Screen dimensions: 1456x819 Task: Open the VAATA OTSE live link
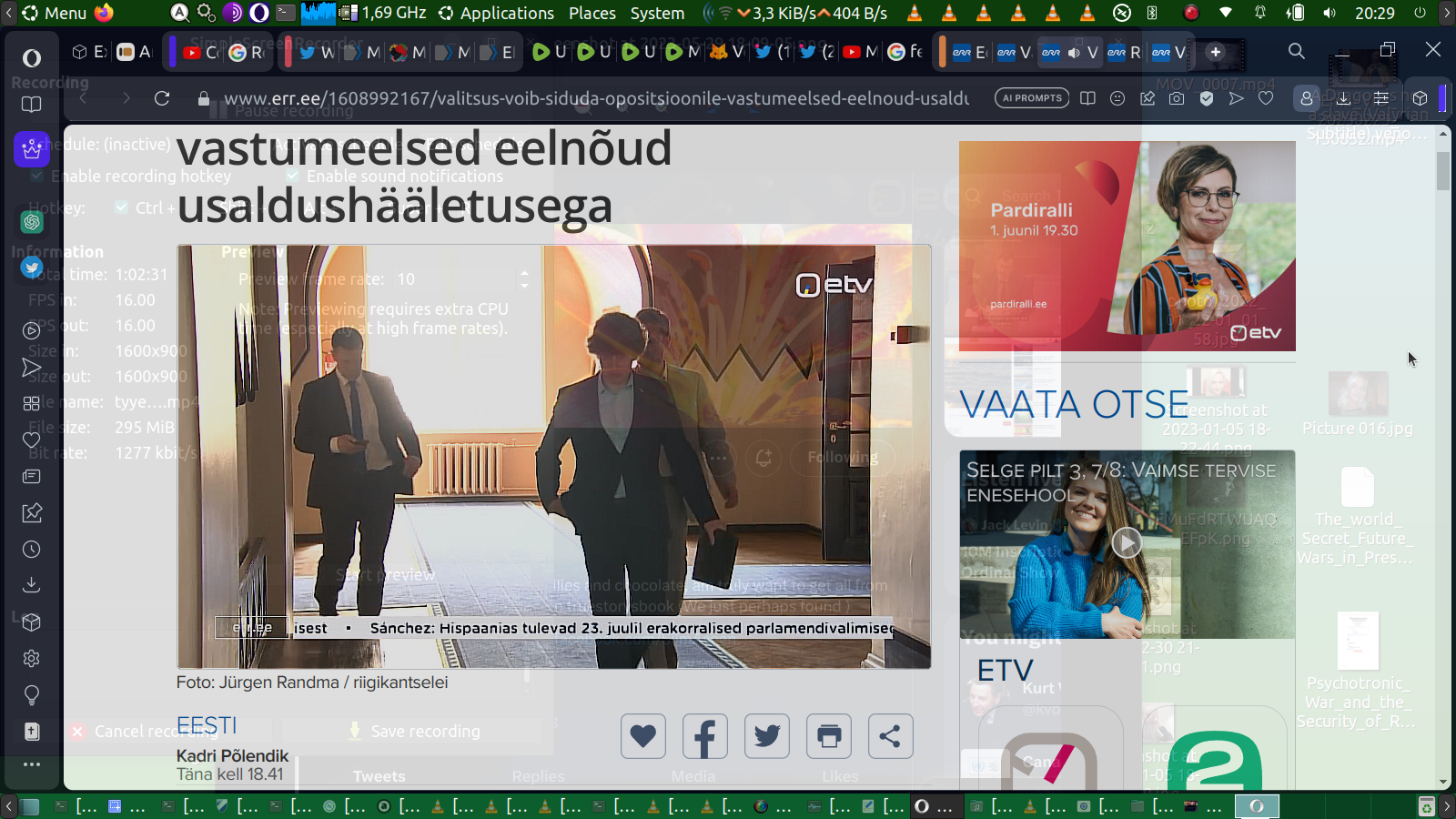click(1074, 405)
